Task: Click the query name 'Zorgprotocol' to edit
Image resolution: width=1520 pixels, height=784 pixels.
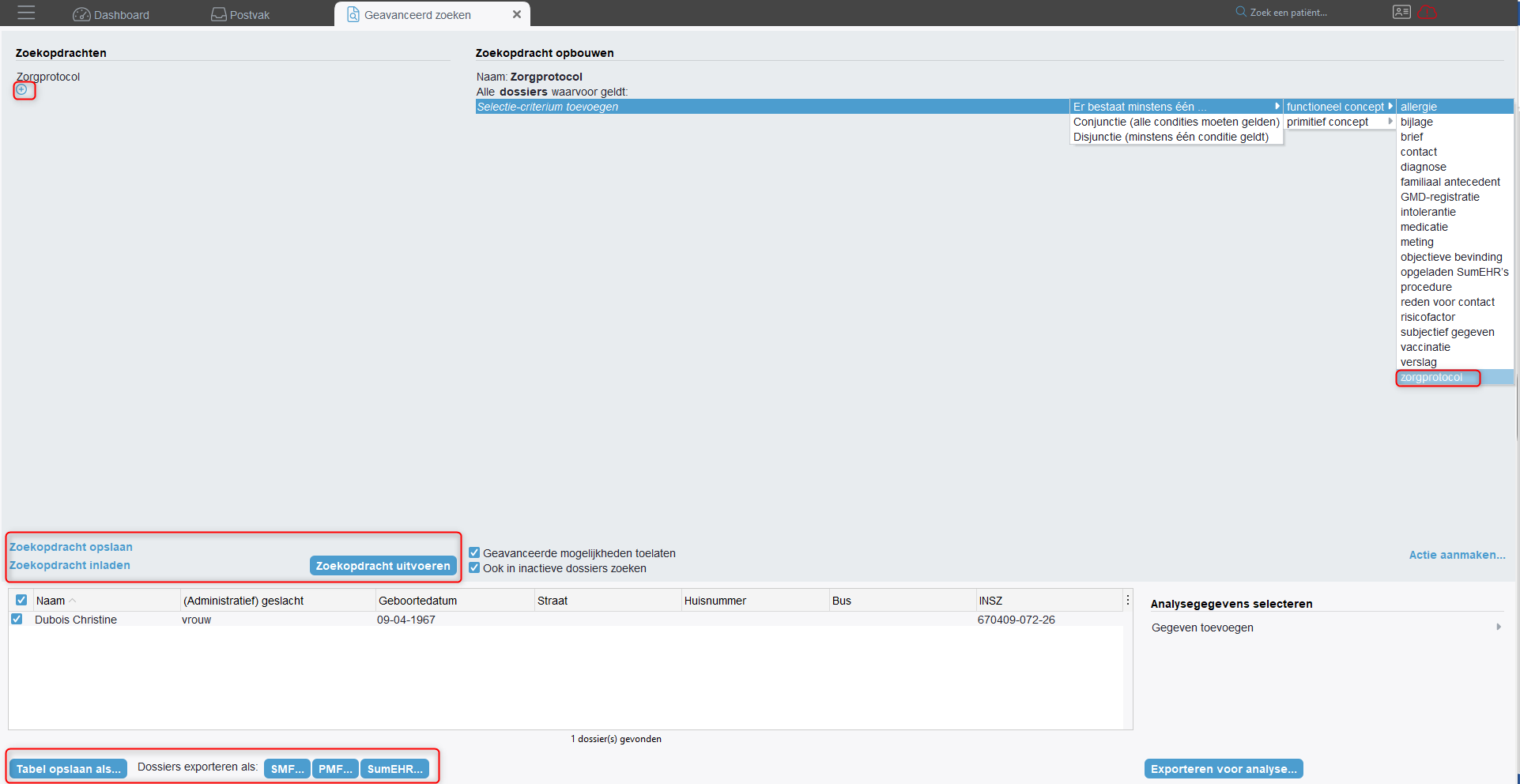Action: pos(546,77)
